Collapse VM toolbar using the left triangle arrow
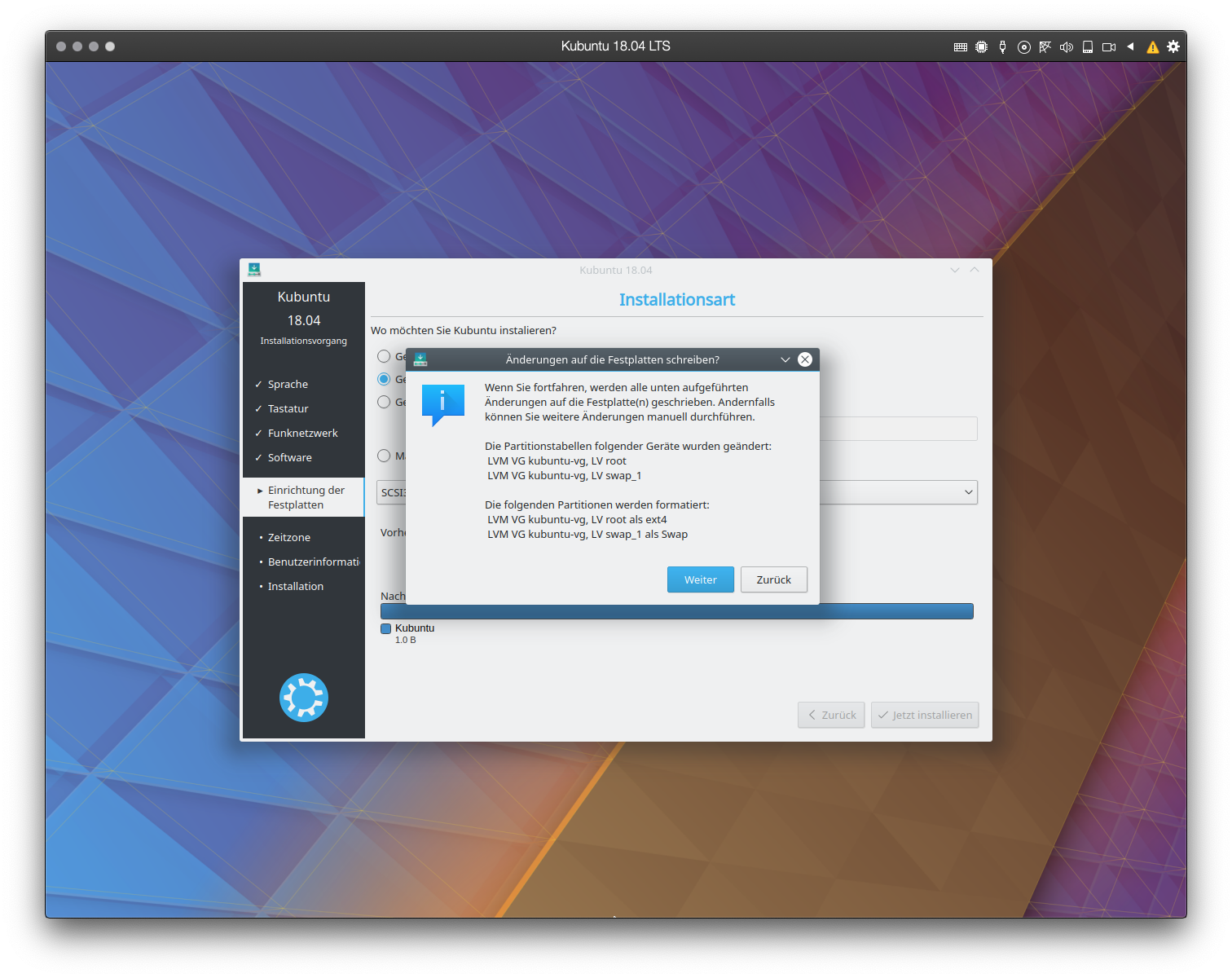Viewport: 1232px width, 978px height. [x=1130, y=46]
